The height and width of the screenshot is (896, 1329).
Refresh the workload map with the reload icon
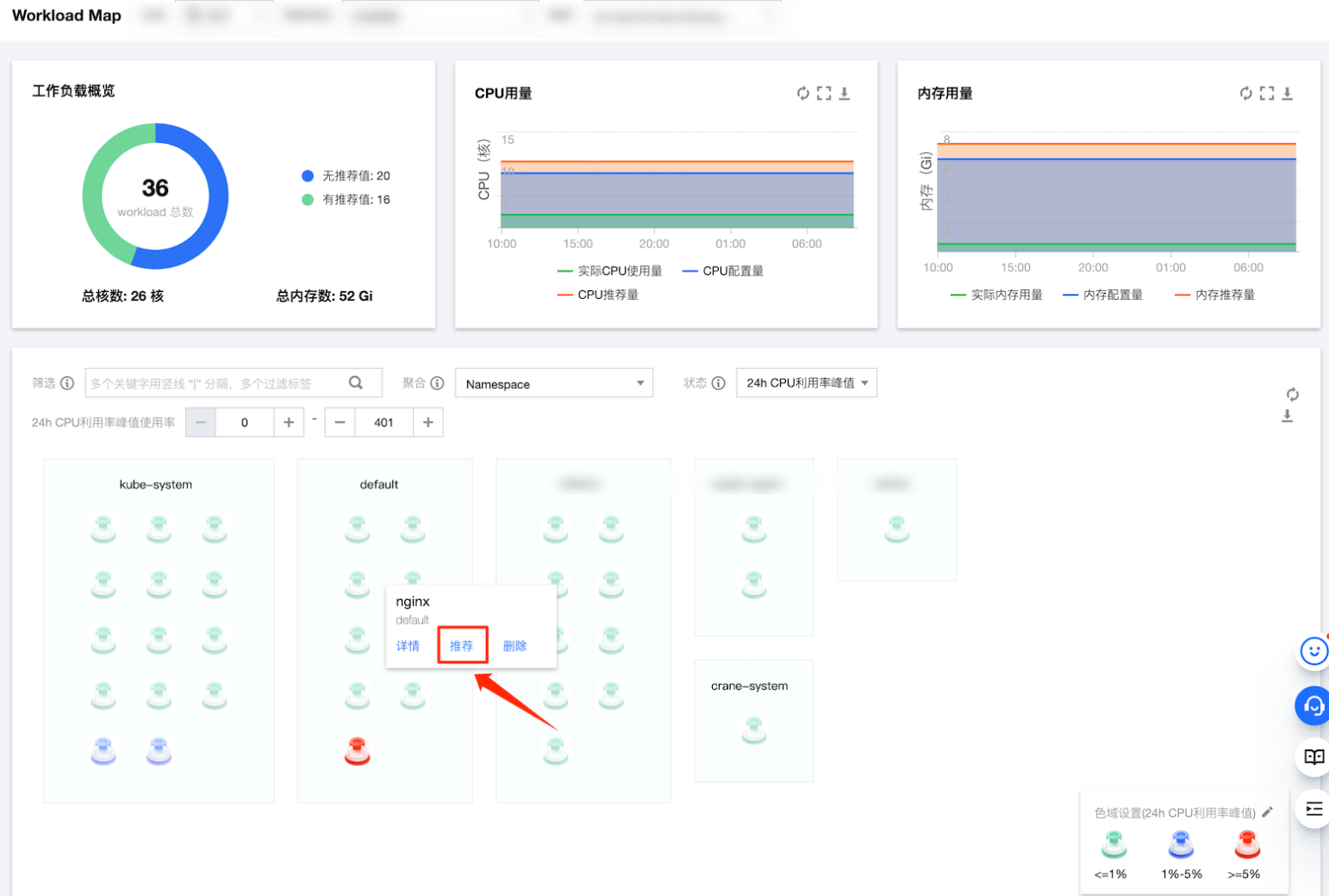tap(1292, 395)
